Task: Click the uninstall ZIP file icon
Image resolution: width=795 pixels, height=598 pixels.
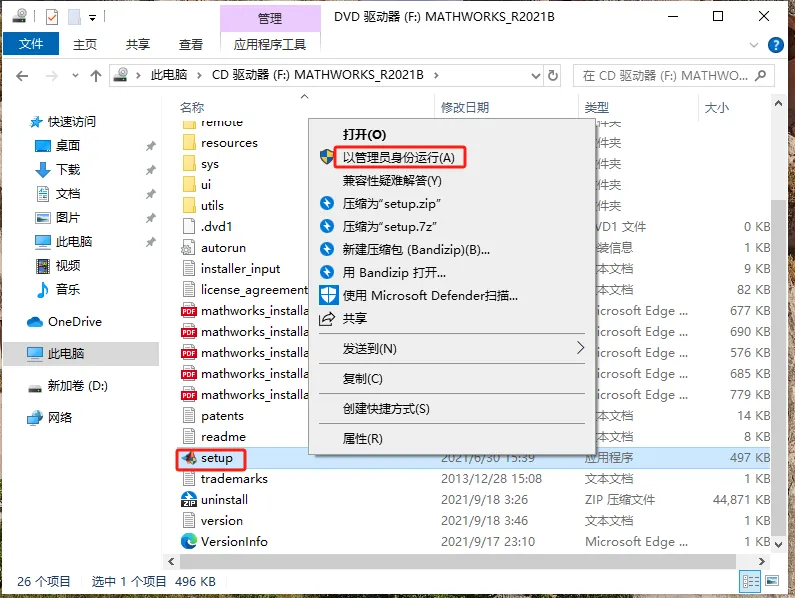Action: [x=189, y=500]
